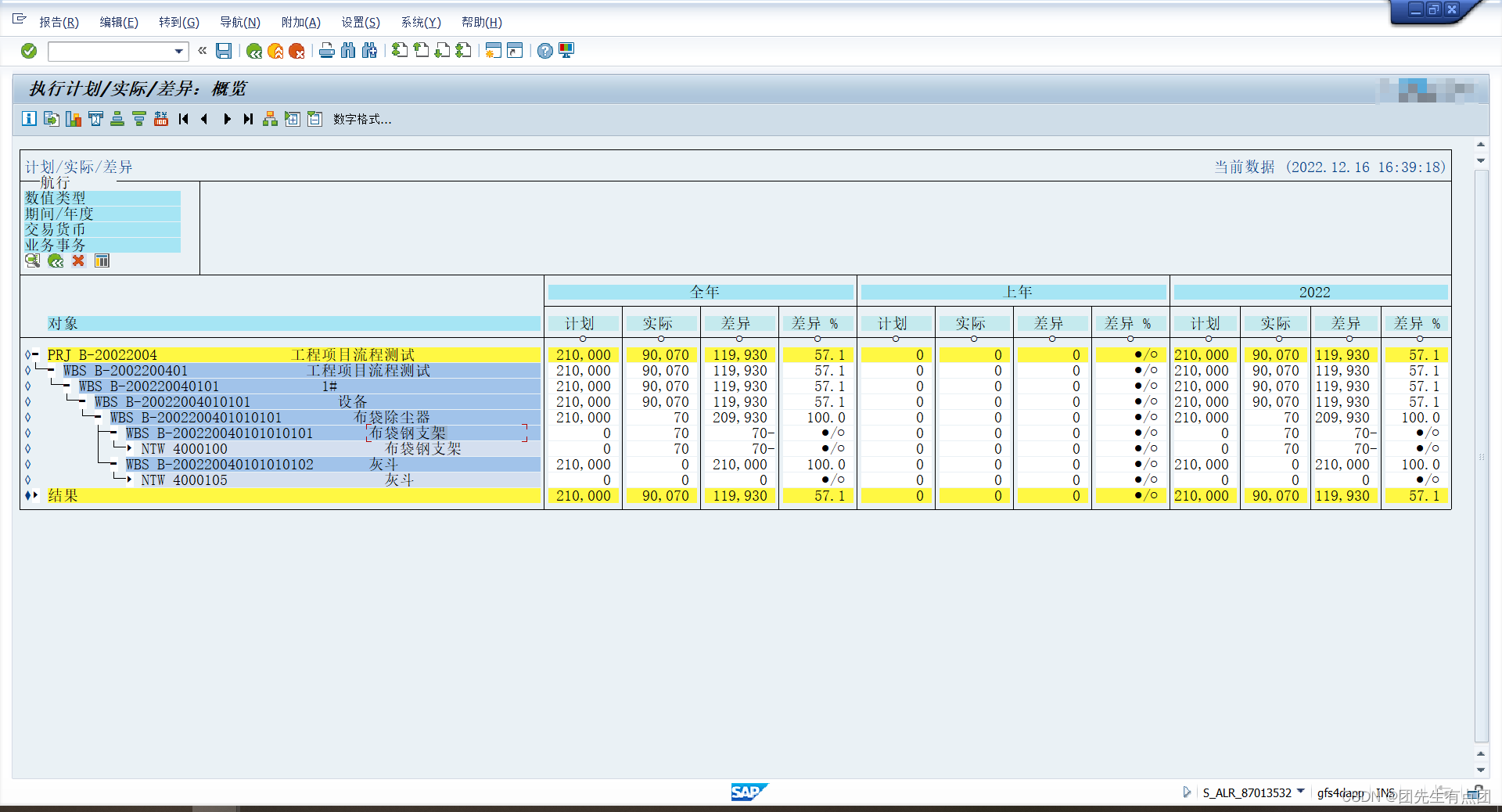Screen dimensions: 1502x812
Task: Click the call-up report magnifier icon
Action: (x=32, y=260)
